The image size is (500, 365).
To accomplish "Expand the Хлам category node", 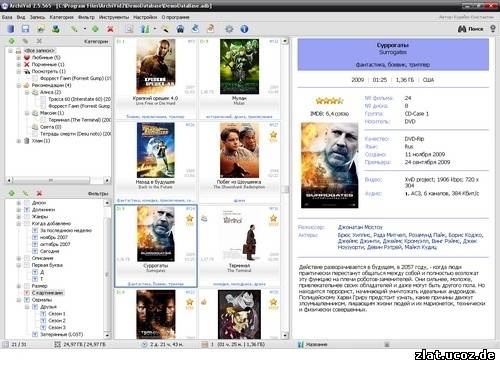I will (x=19, y=141).
